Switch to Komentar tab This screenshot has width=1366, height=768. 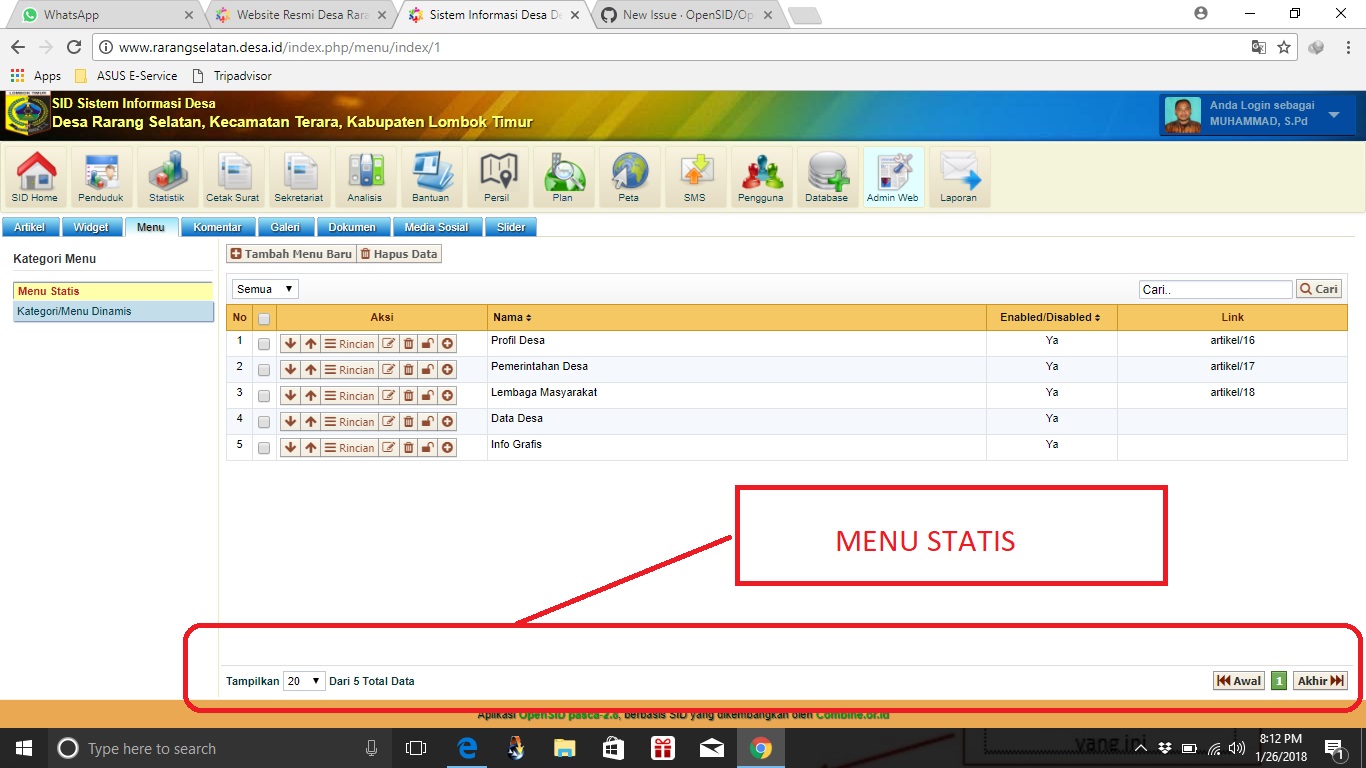(x=218, y=227)
